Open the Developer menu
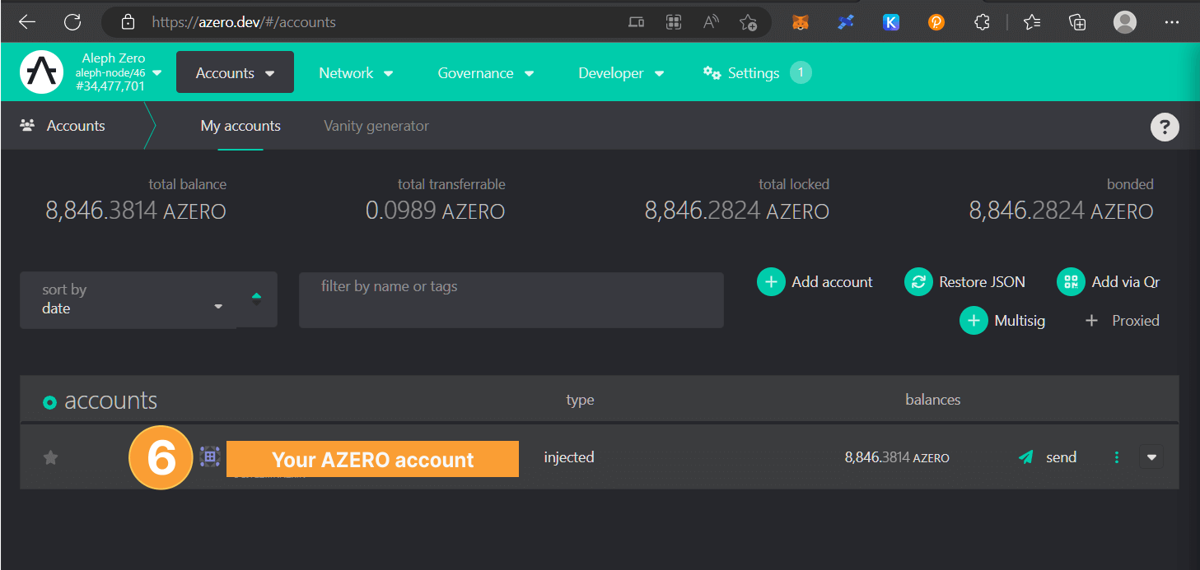The height and width of the screenshot is (570, 1200). [x=621, y=73]
